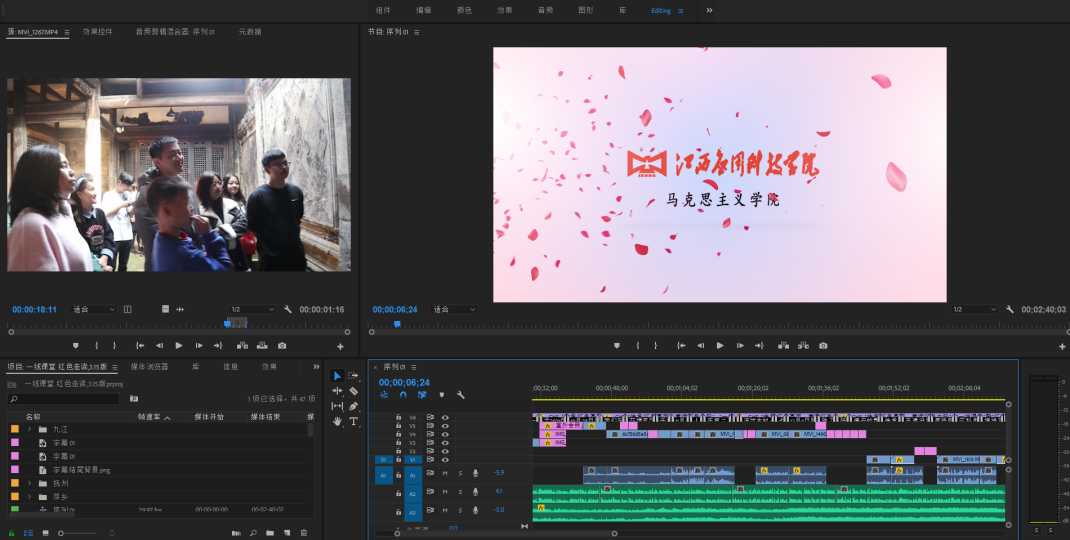This screenshot has height=540, width=1070.
Task: Select the Track Select Forward tool
Action: pos(353,376)
